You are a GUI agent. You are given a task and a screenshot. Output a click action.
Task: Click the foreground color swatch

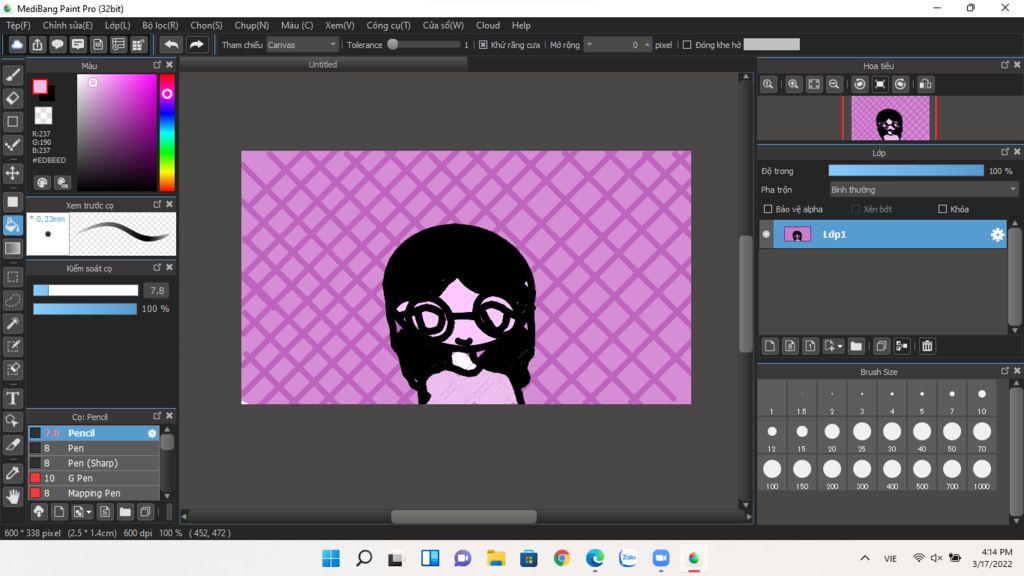40,86
